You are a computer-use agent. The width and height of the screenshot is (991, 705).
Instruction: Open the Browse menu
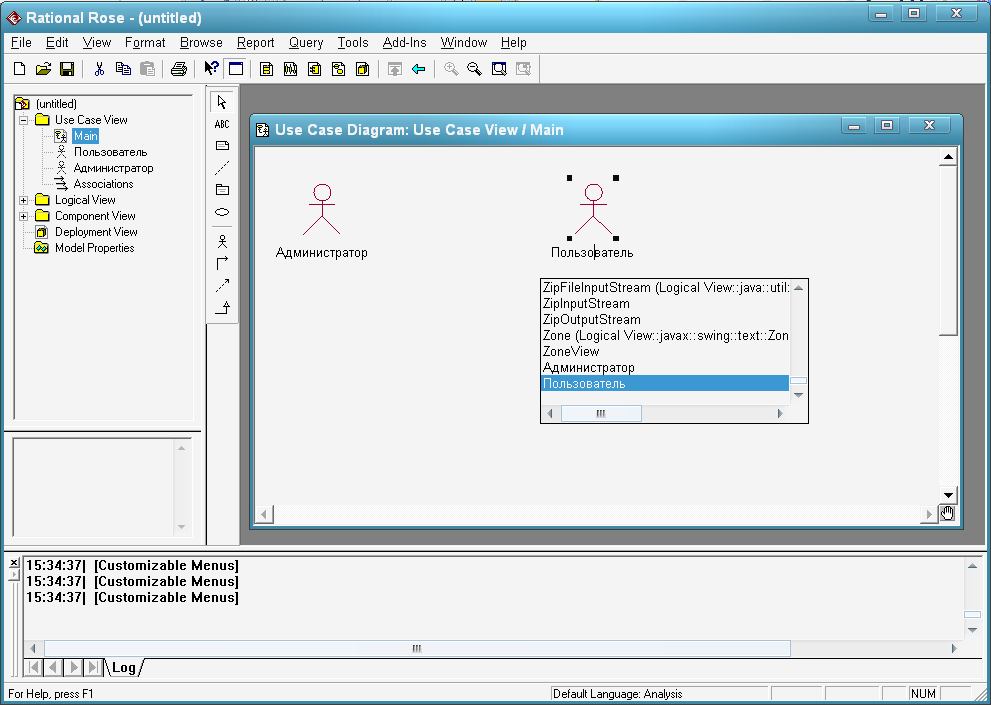click(201, 42)
